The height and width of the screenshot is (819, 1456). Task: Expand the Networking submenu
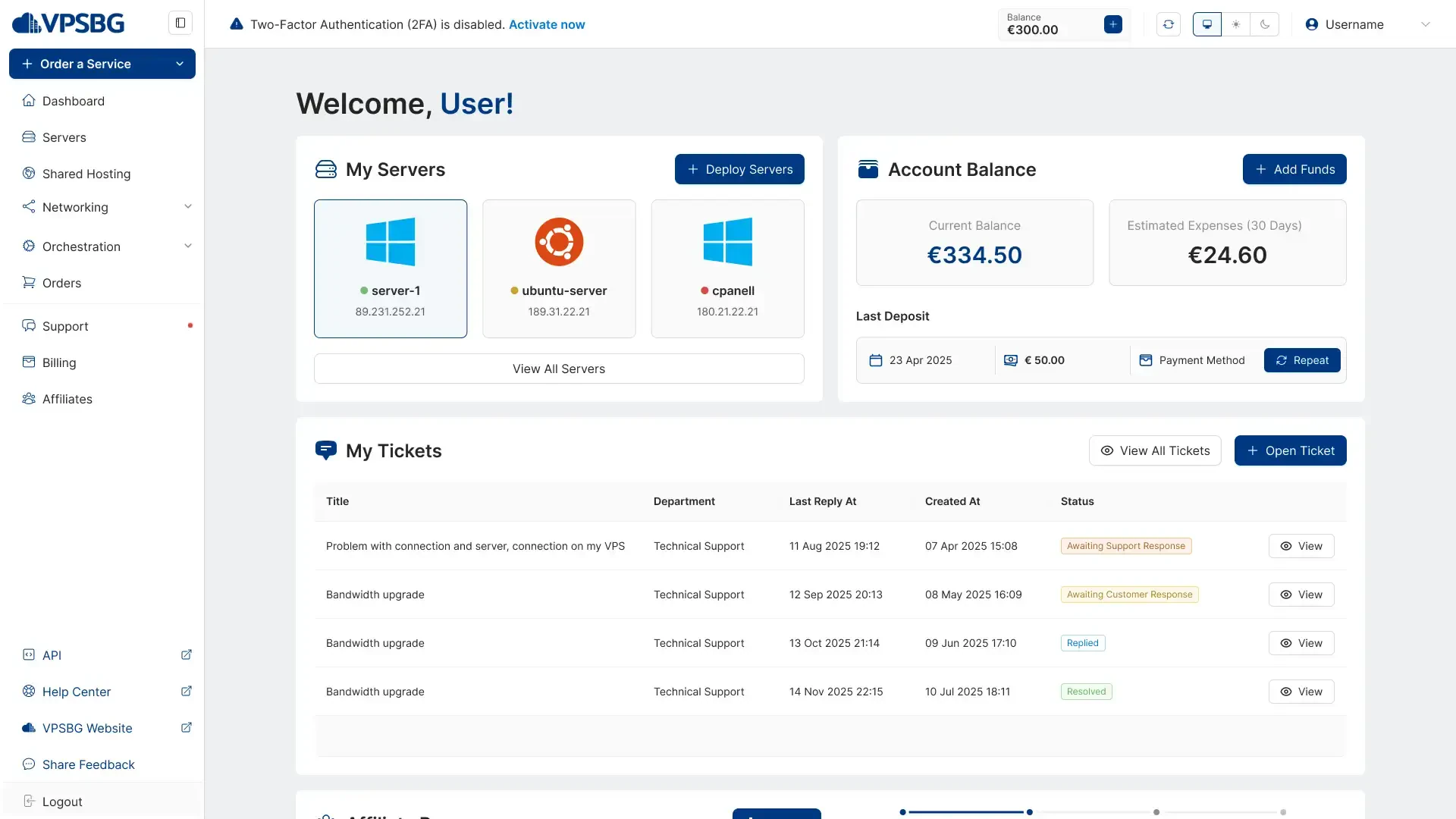pyautogui.click(x=187, y=207)
